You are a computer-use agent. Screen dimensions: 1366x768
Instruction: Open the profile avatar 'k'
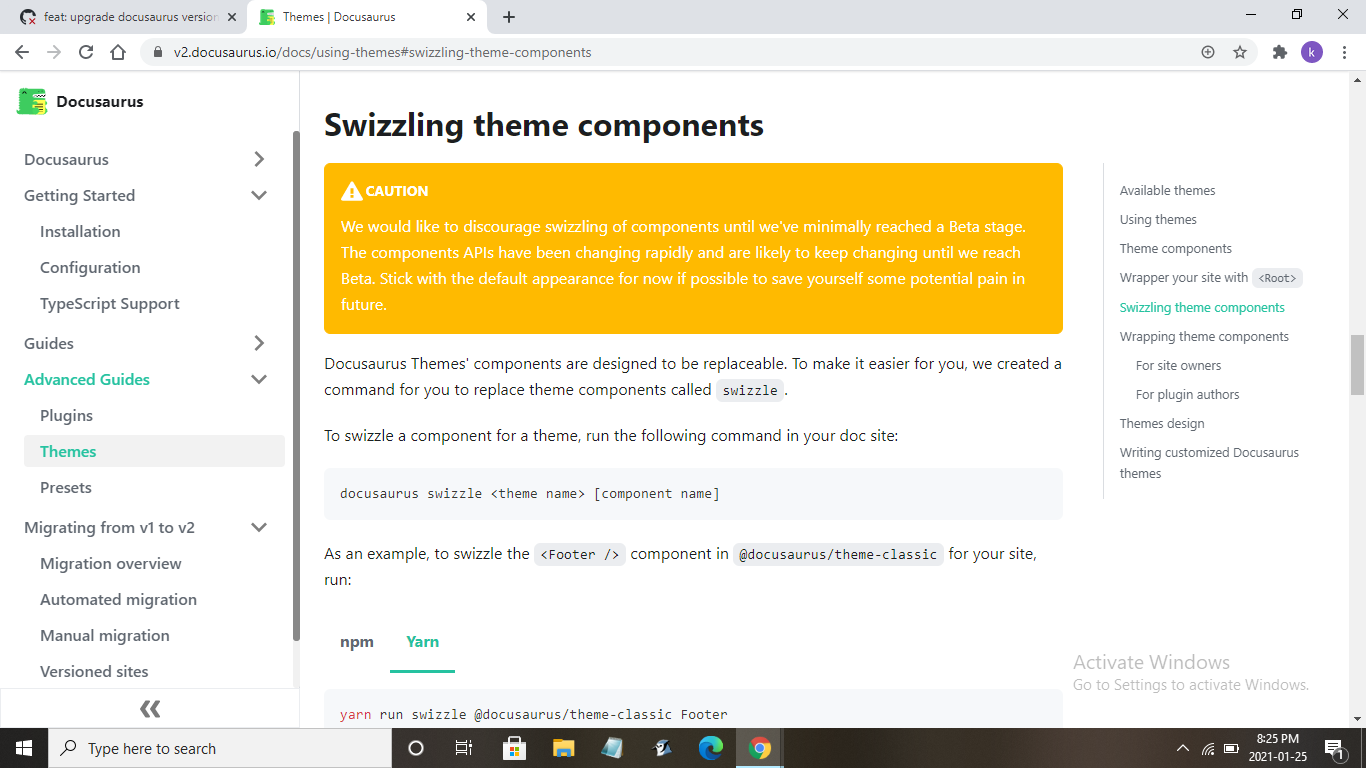tap(1312, 52)
